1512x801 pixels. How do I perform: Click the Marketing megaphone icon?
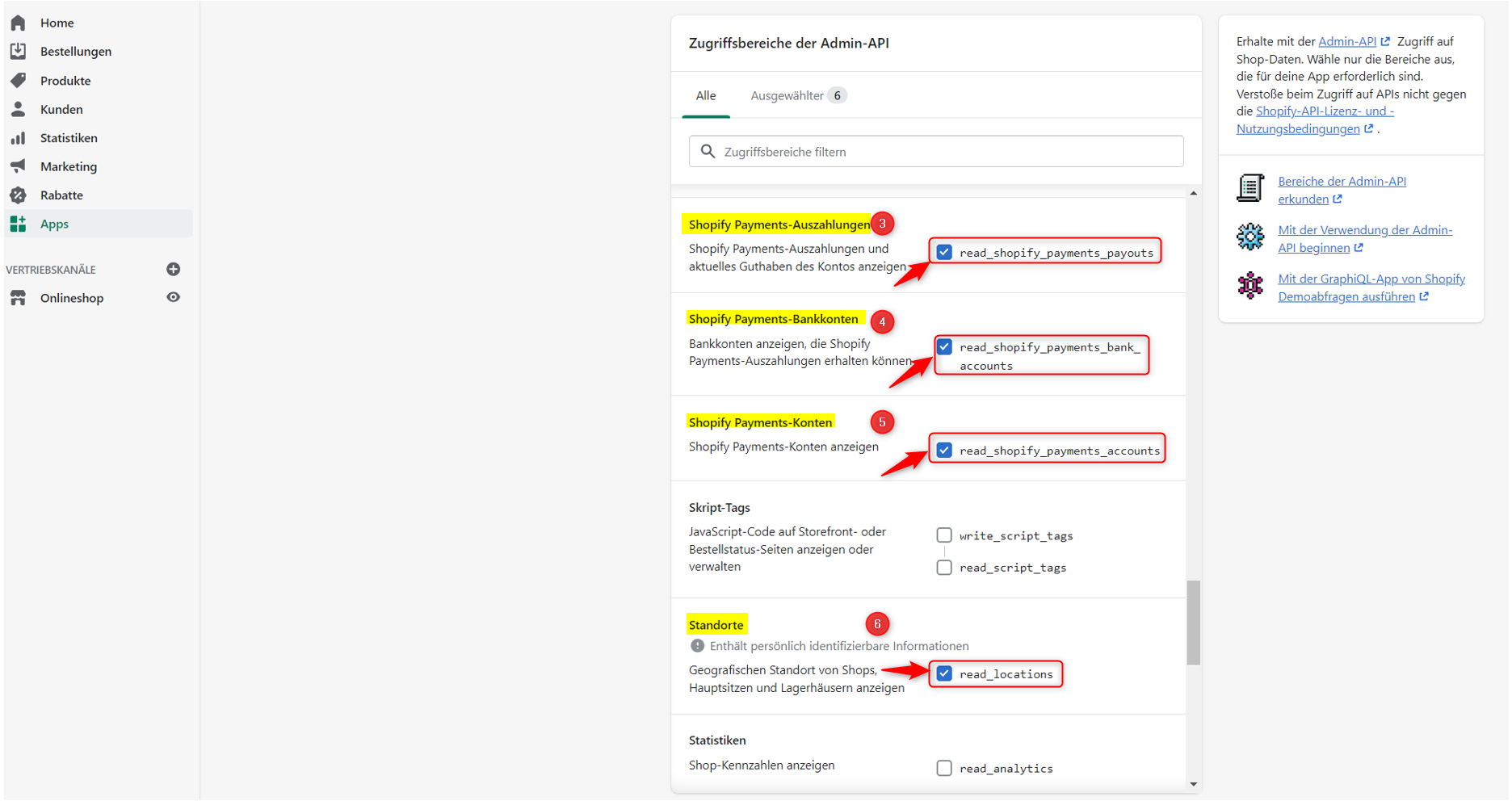coord(18,166)
